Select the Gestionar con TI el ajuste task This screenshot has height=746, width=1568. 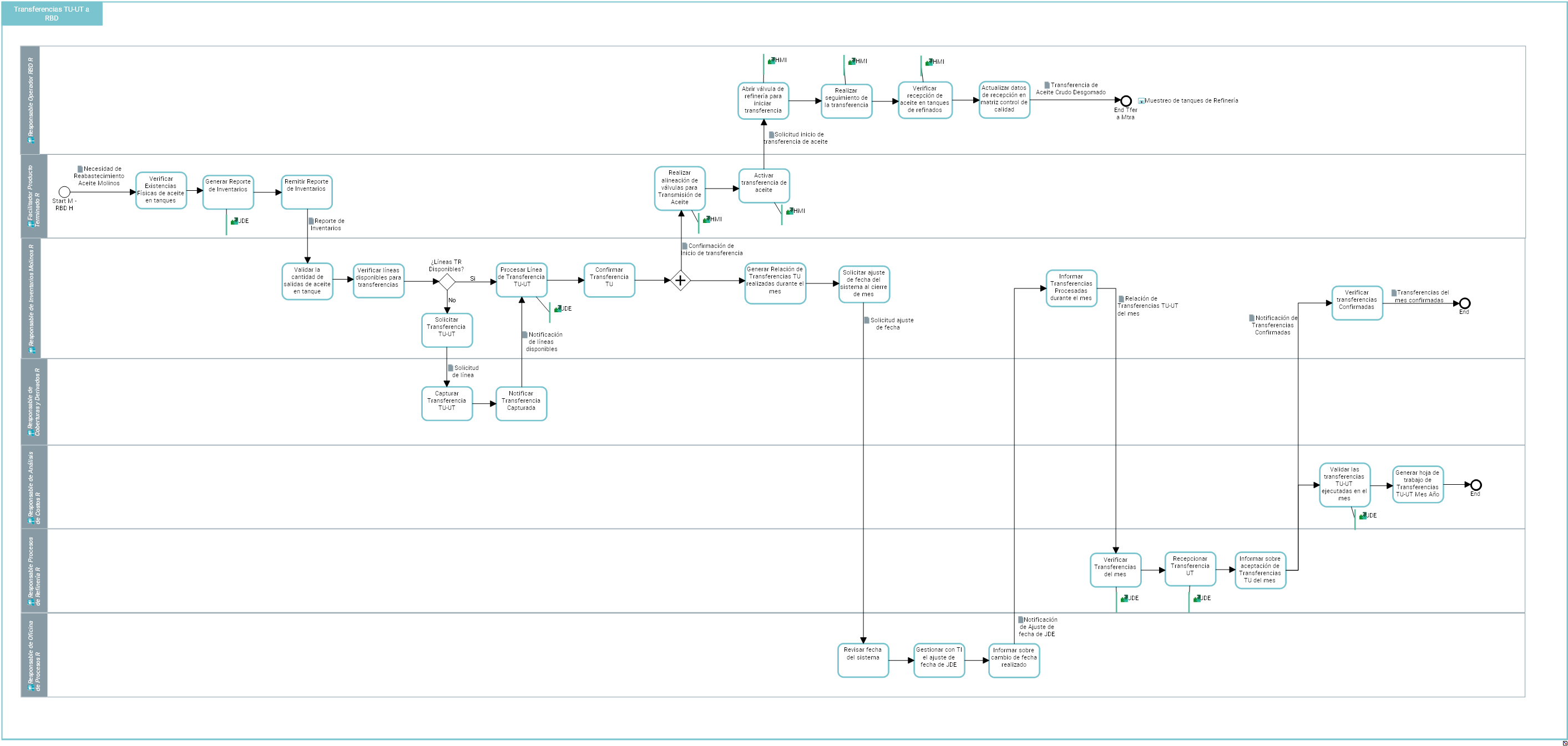click(x=939, y=660)
